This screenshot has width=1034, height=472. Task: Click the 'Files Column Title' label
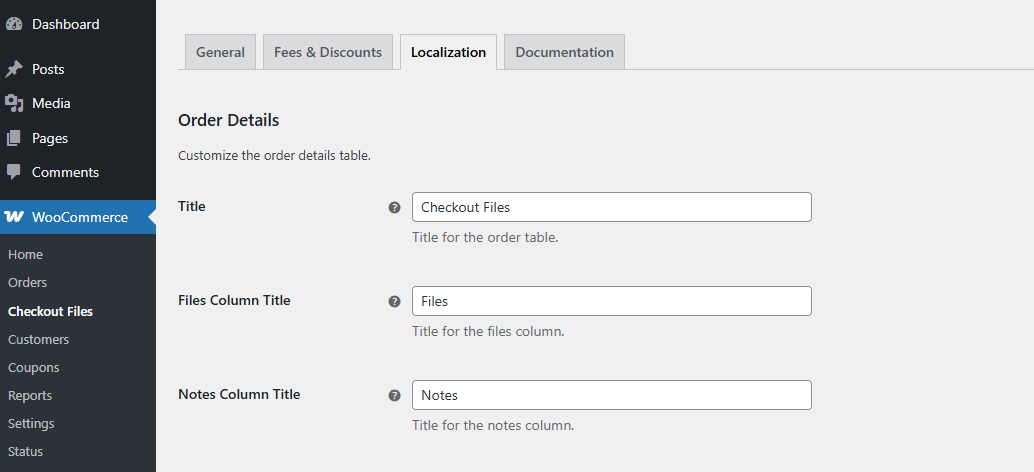coord(234,300)
